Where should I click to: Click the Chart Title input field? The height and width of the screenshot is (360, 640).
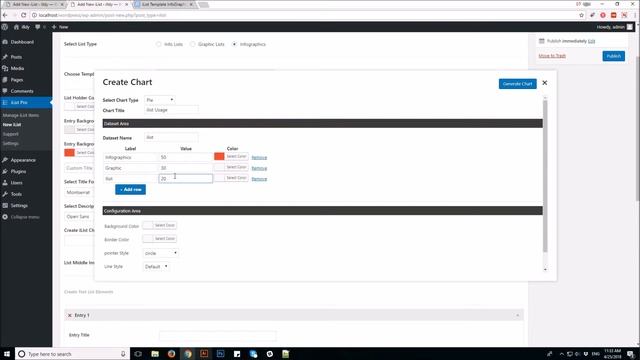pyautogui.click(x=171, y=110)
